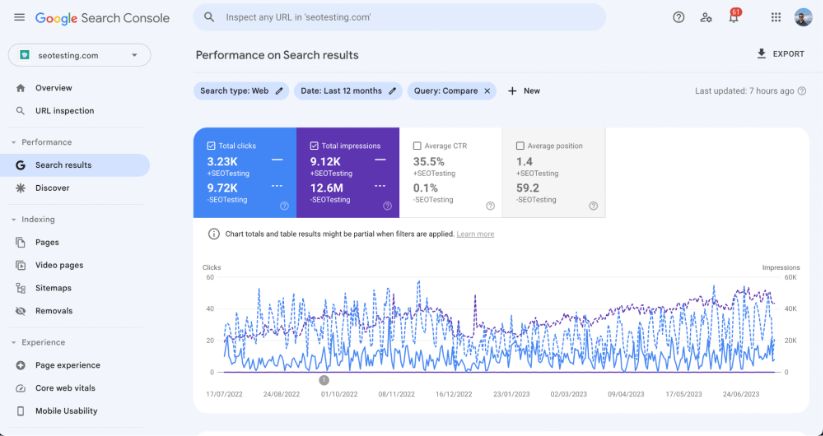Click the New filter button label
This screenshot has height=436, width=823.
(532, 91)
